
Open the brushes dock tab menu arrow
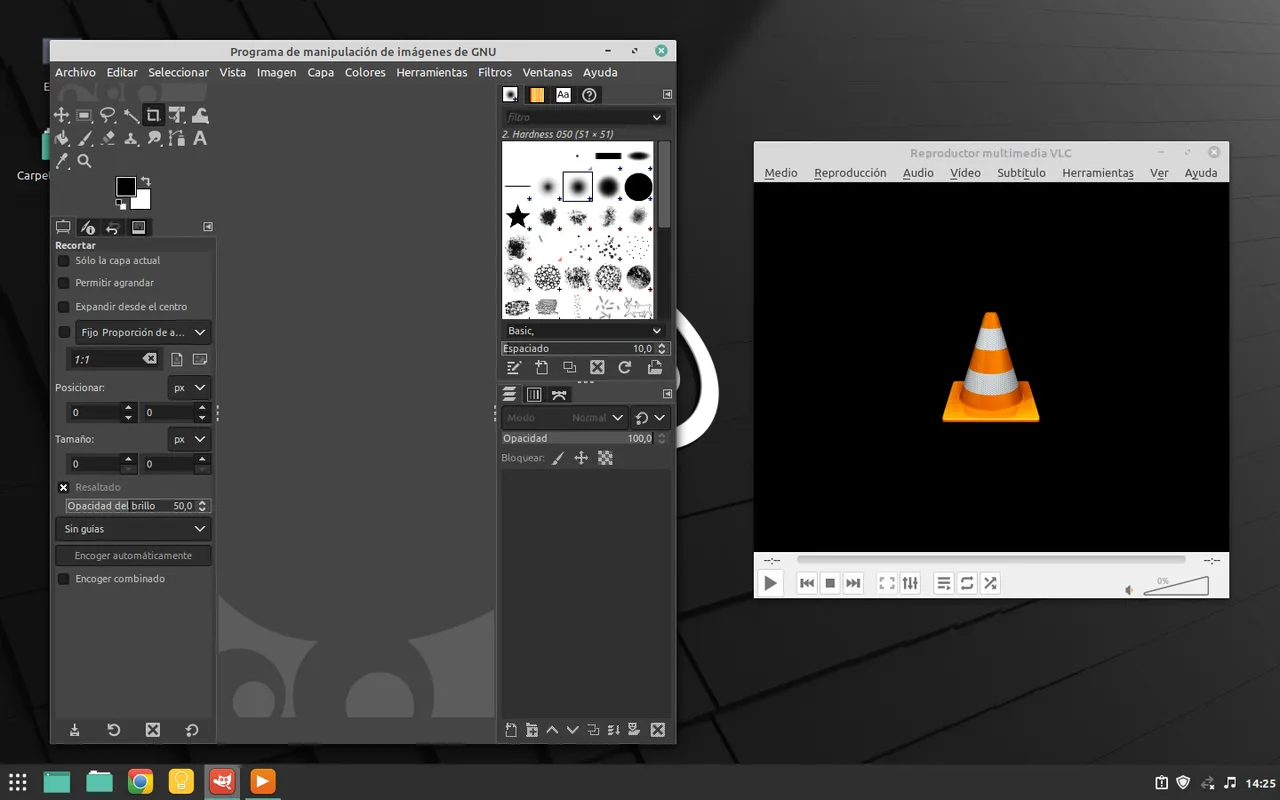tap(667, 95)
